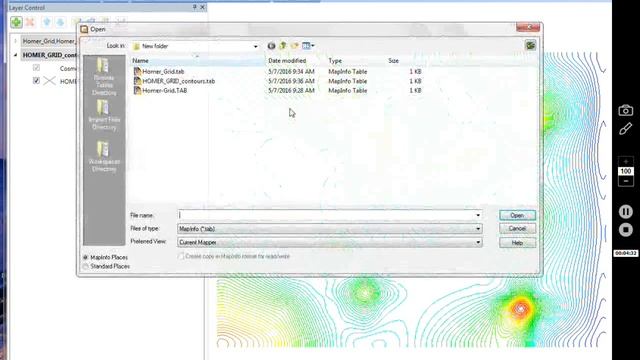The image size is (640, 360).
Task: Stop the screen recording
Action: click(x=626, y=230)
